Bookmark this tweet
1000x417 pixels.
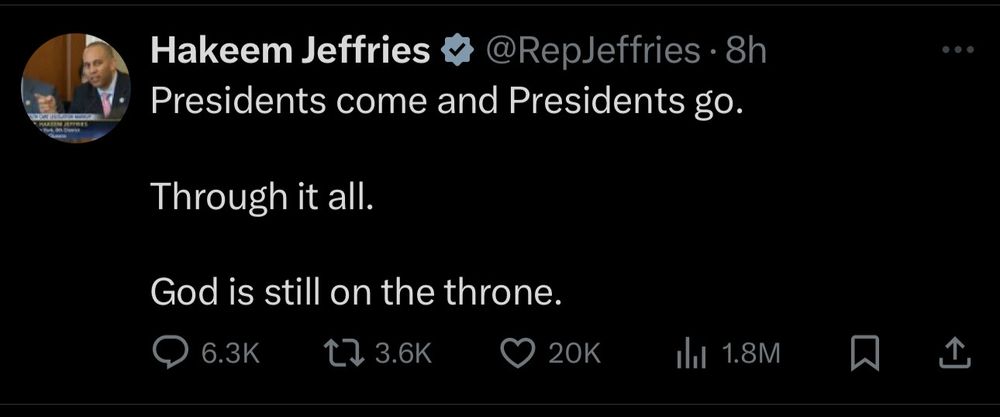[863, 352]
